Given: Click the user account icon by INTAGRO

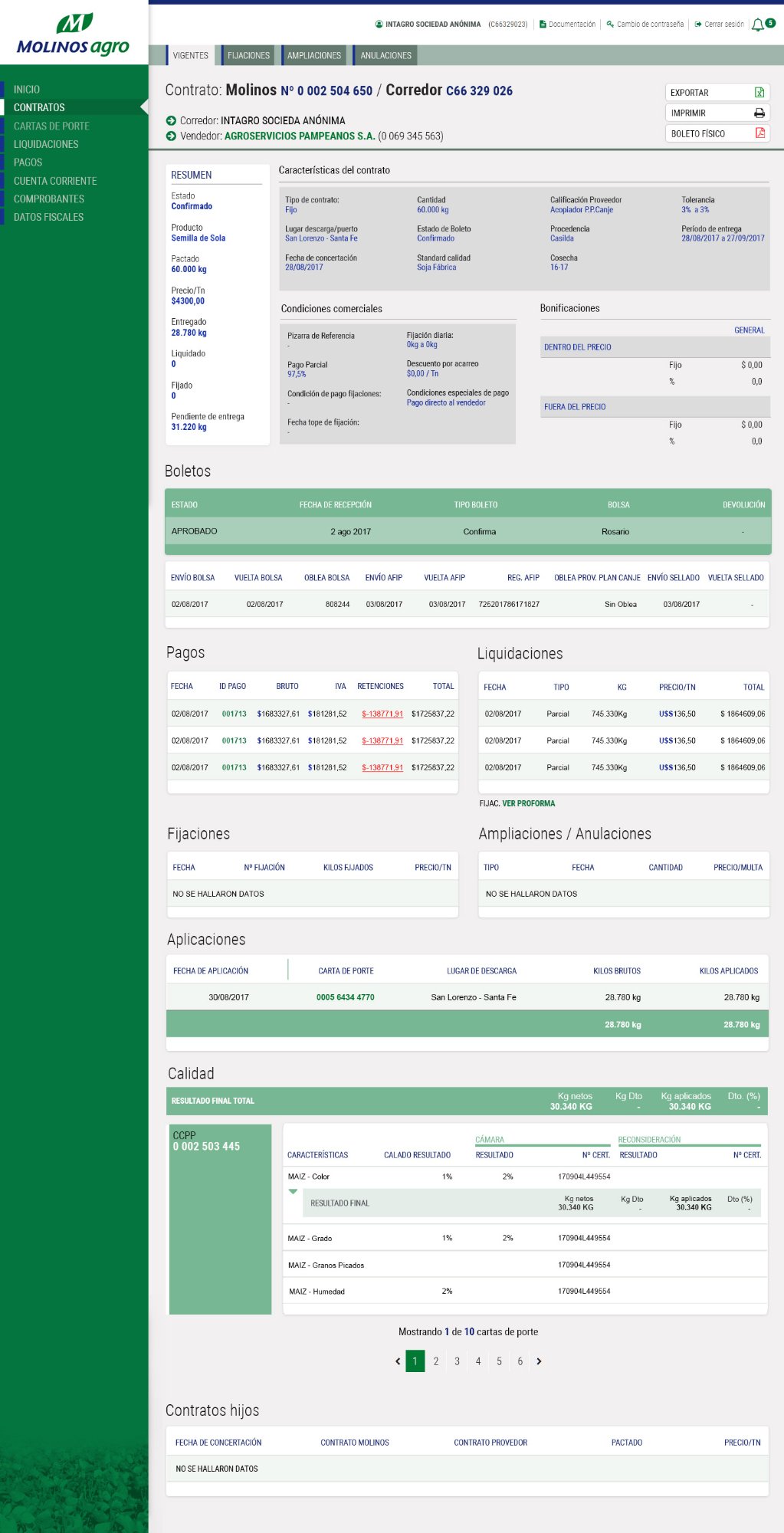Looking at the screenshot, I should pos(379,25).
